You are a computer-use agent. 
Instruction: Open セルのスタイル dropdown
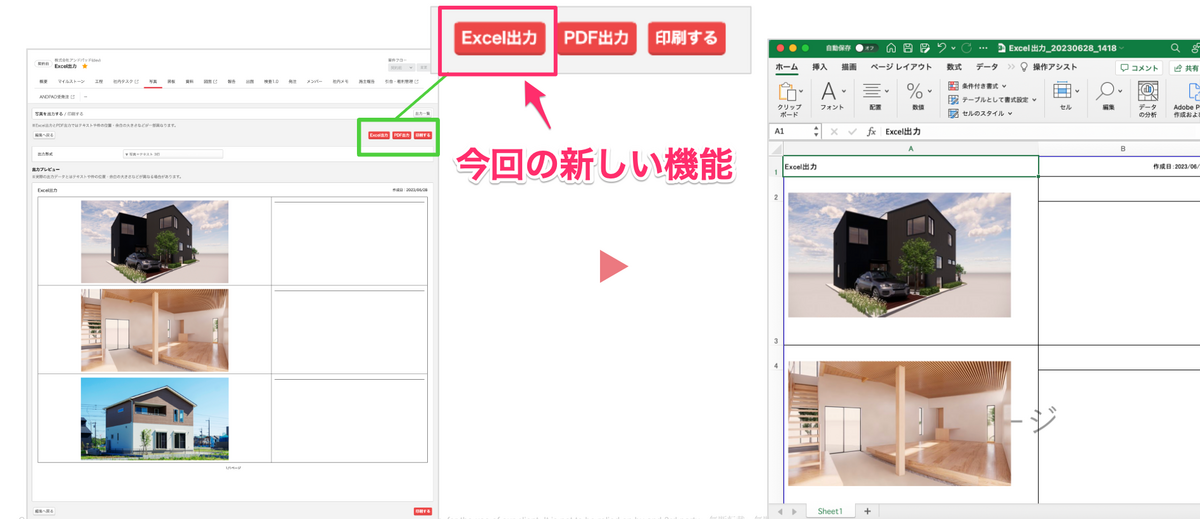point(980,113)
